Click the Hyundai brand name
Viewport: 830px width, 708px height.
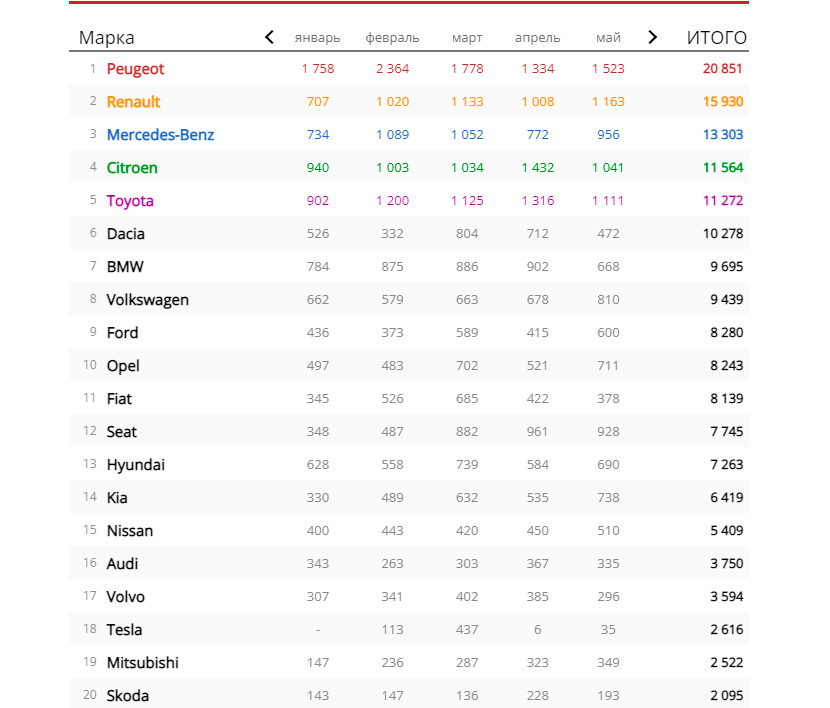(x=136, y=465)
